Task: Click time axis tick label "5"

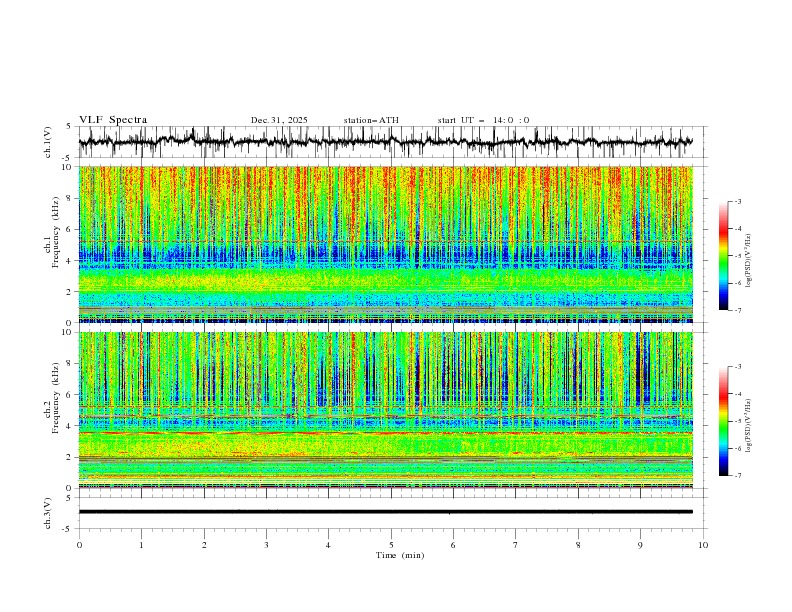Action: (x=391, y=545)
